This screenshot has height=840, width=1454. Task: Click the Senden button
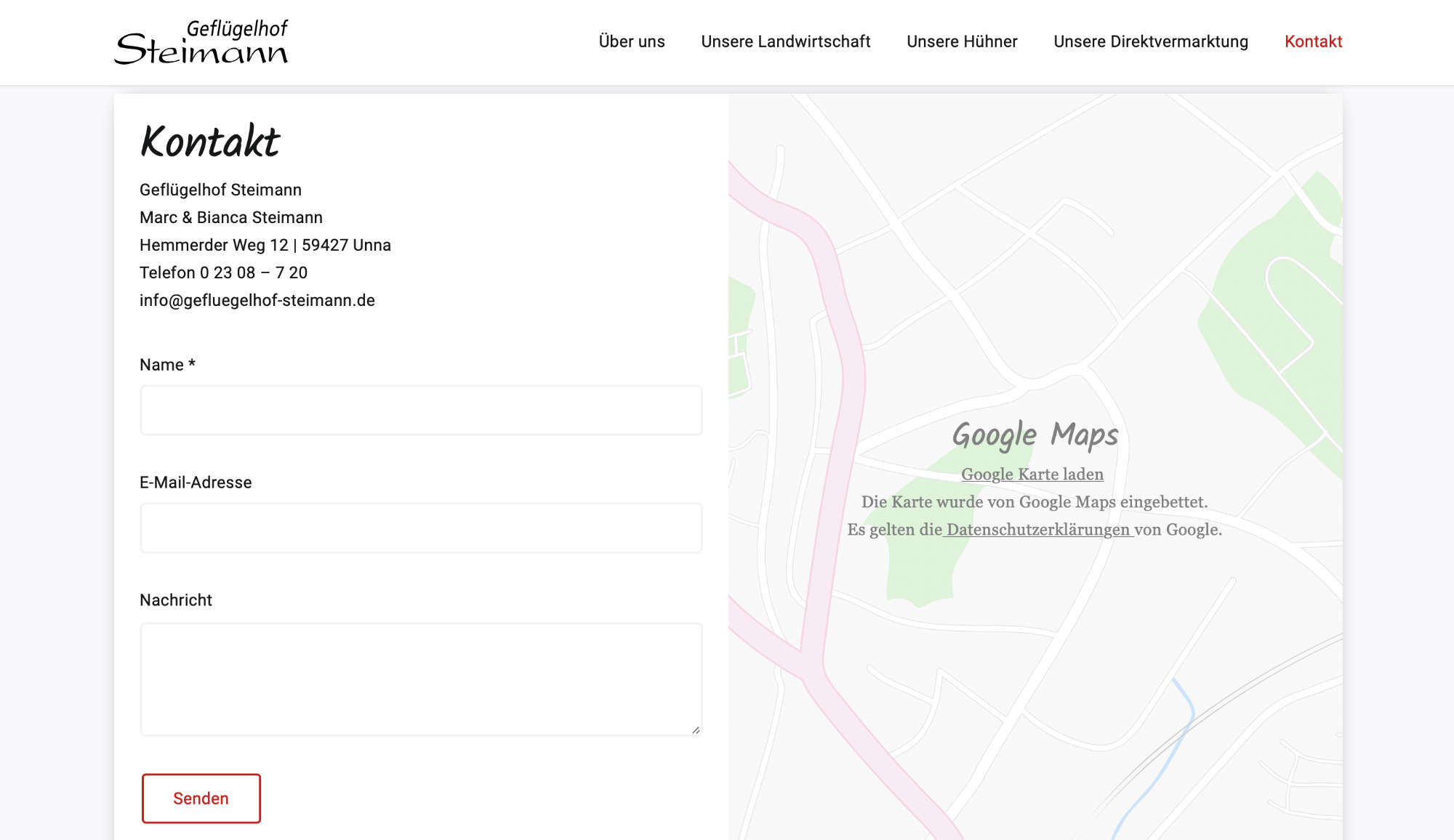[201, 798]
